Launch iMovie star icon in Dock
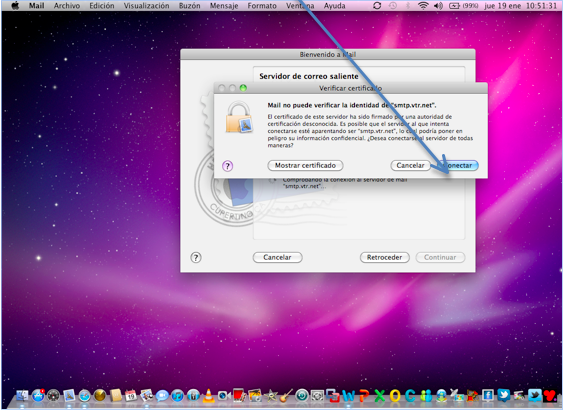The image size is (563, 410). (x=270, y=395)
